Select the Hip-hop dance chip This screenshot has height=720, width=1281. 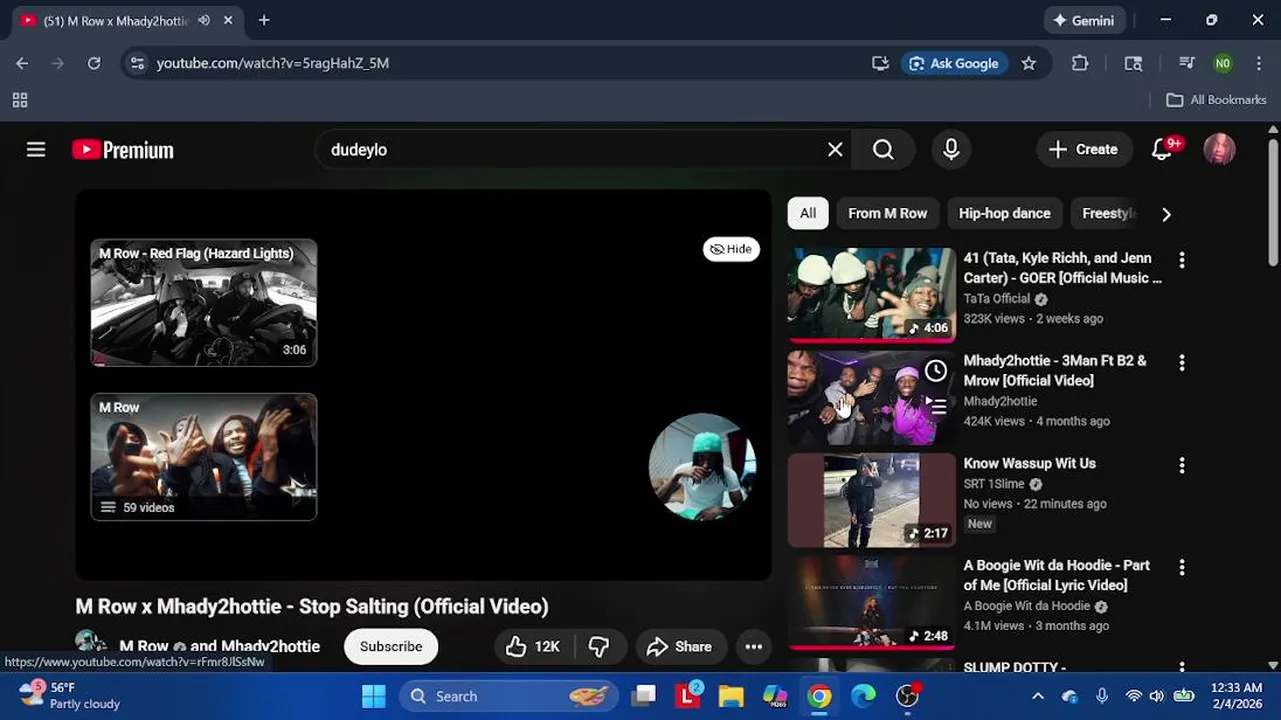pyautogui.click(x=1004, y=213)
